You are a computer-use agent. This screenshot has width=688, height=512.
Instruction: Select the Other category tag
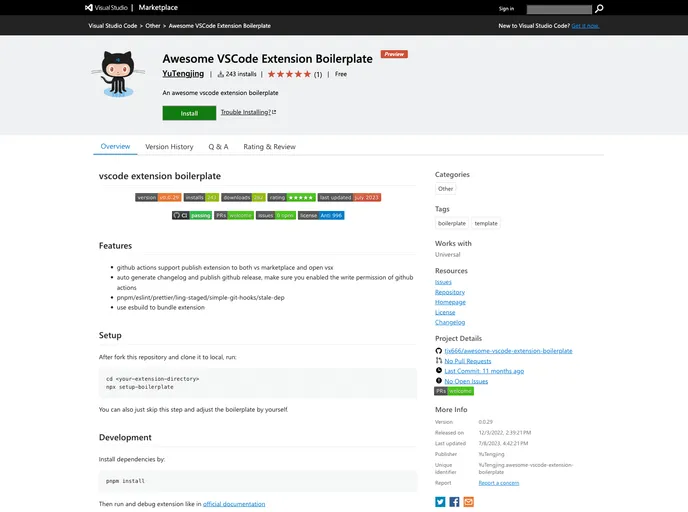tap(445, 189)
